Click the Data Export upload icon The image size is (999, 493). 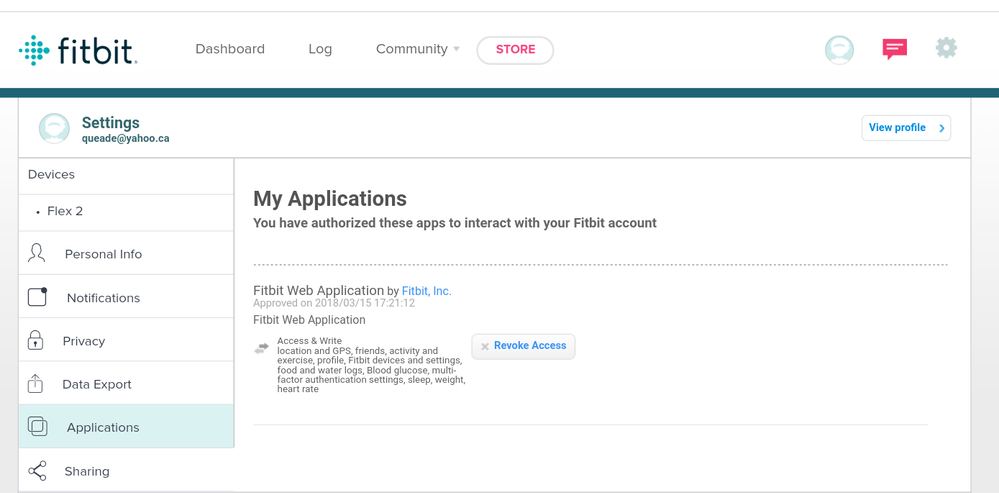[36, 383]
